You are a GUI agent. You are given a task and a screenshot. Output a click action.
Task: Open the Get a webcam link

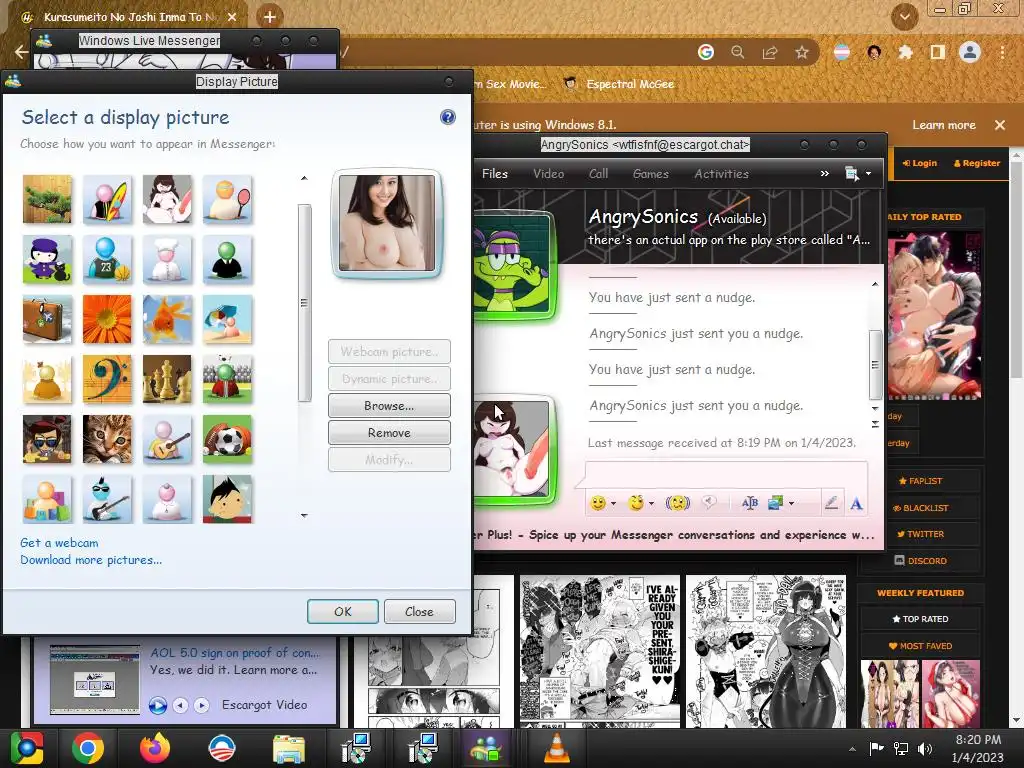(x=59, y=543)
